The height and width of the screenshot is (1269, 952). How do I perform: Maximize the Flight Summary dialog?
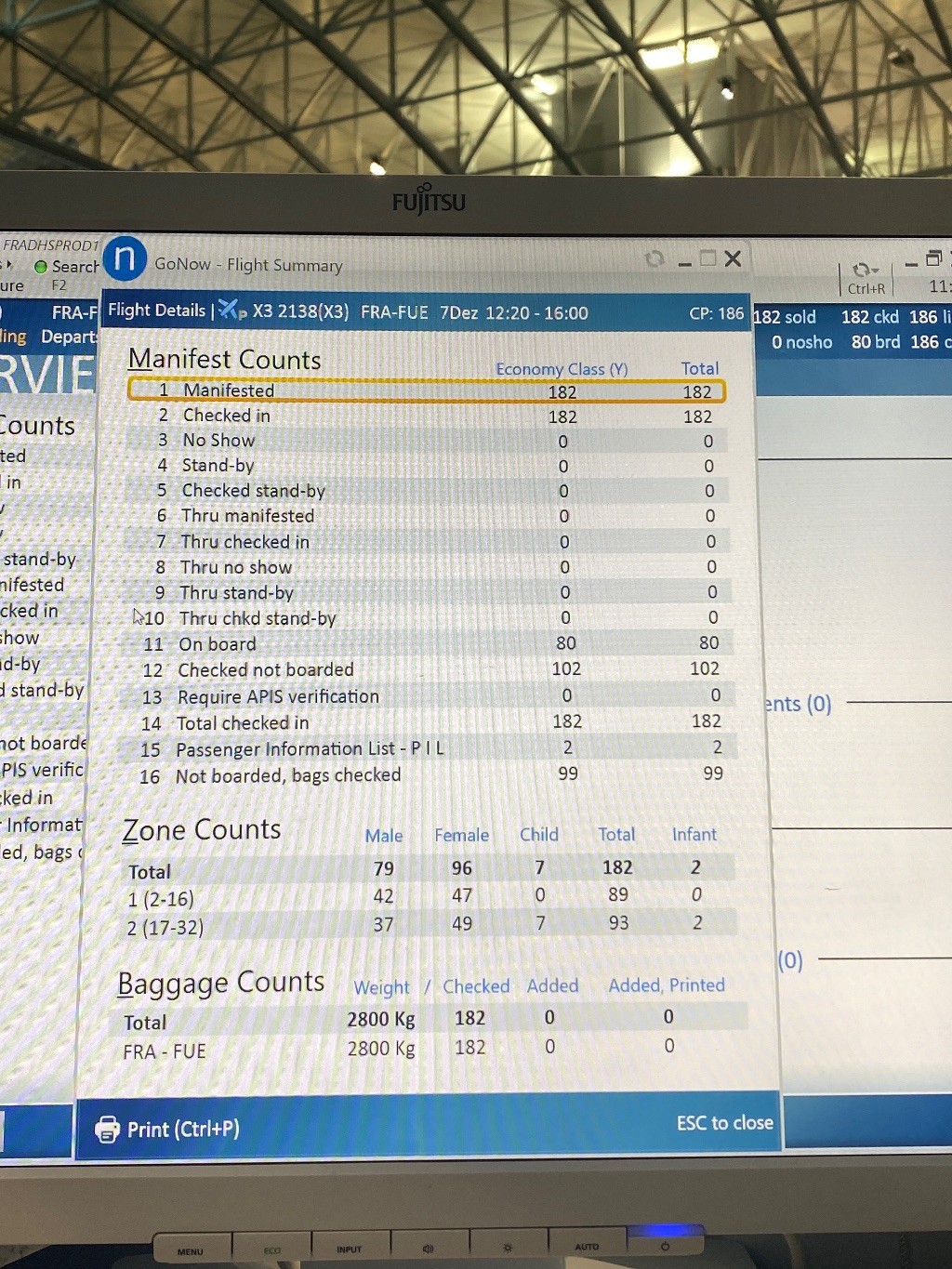click(707, 258)
